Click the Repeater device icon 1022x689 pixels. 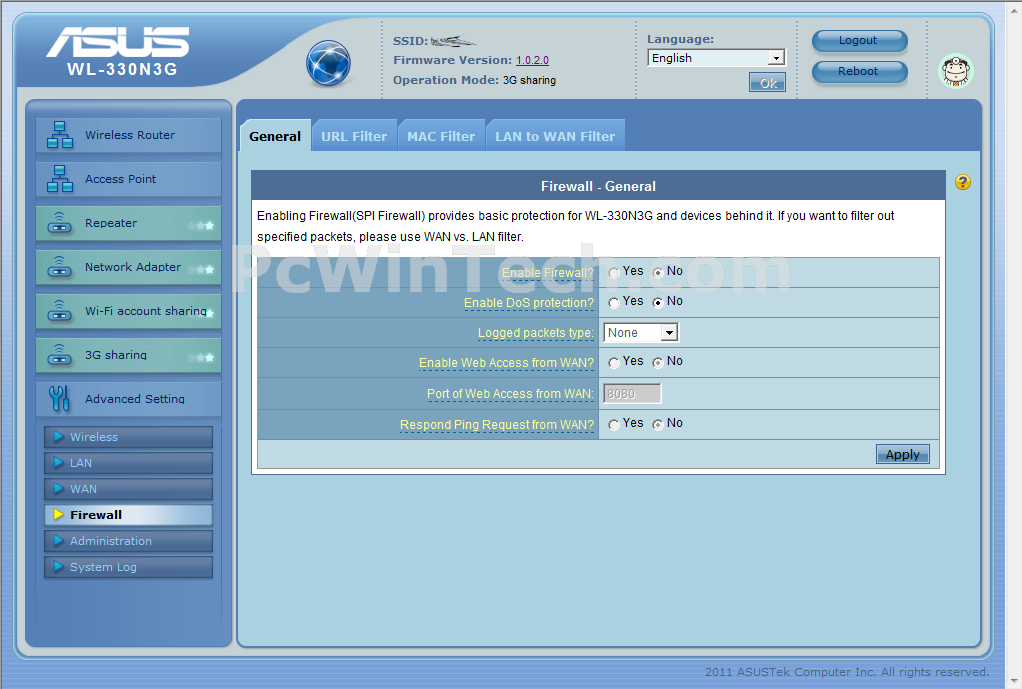(60, 223)
